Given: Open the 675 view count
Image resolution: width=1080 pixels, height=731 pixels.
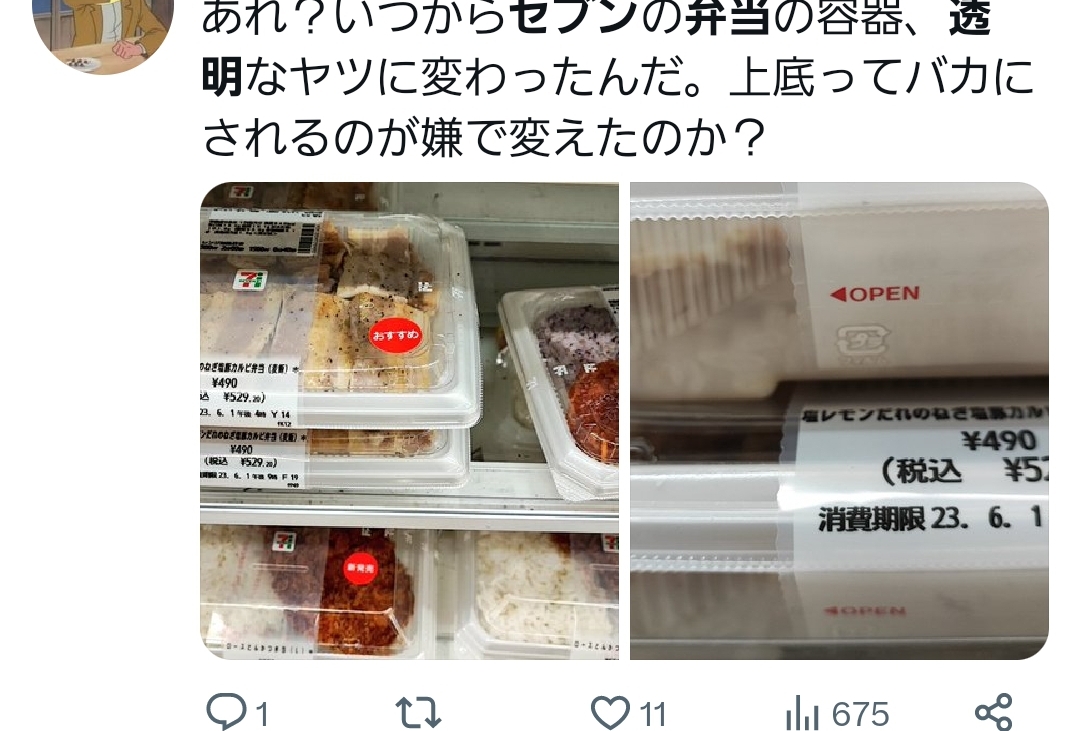Looking at the screenshot, I should tap(860, 714).
